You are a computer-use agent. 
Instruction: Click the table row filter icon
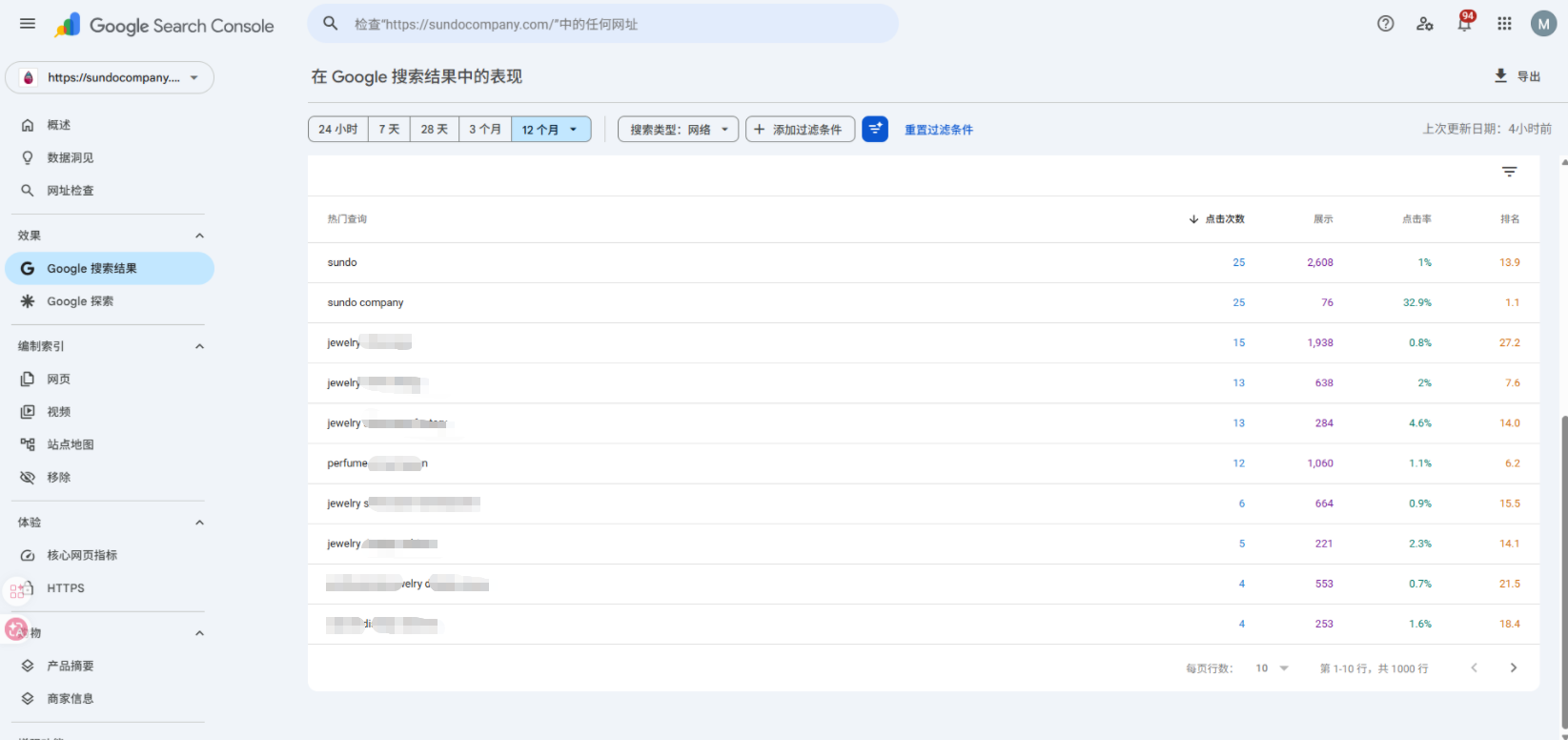pos(1510,172)
